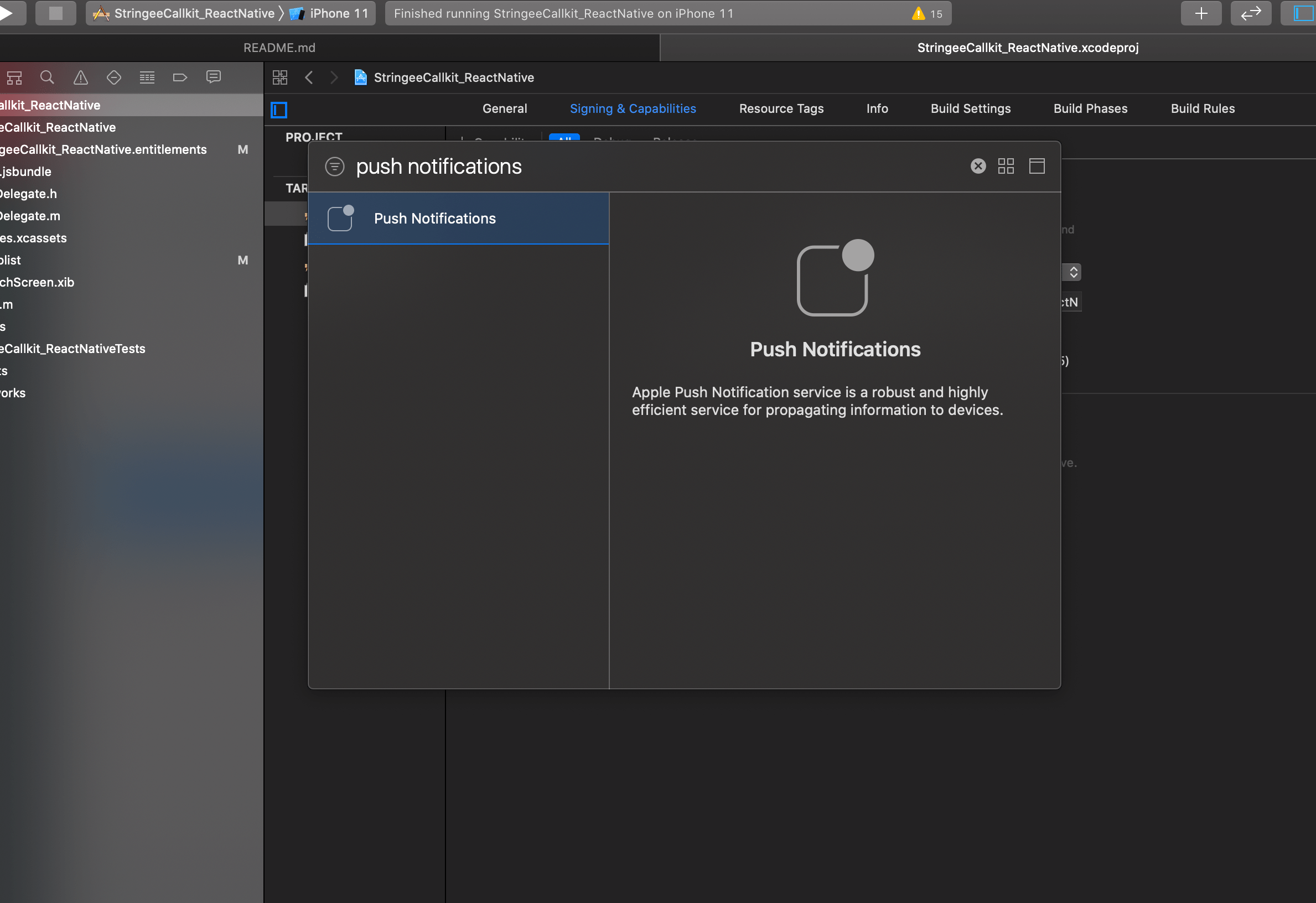This screenshot has width=1316, height=903.
Task: Select the Push Notifications capability row
Action: tap(458, 219)
